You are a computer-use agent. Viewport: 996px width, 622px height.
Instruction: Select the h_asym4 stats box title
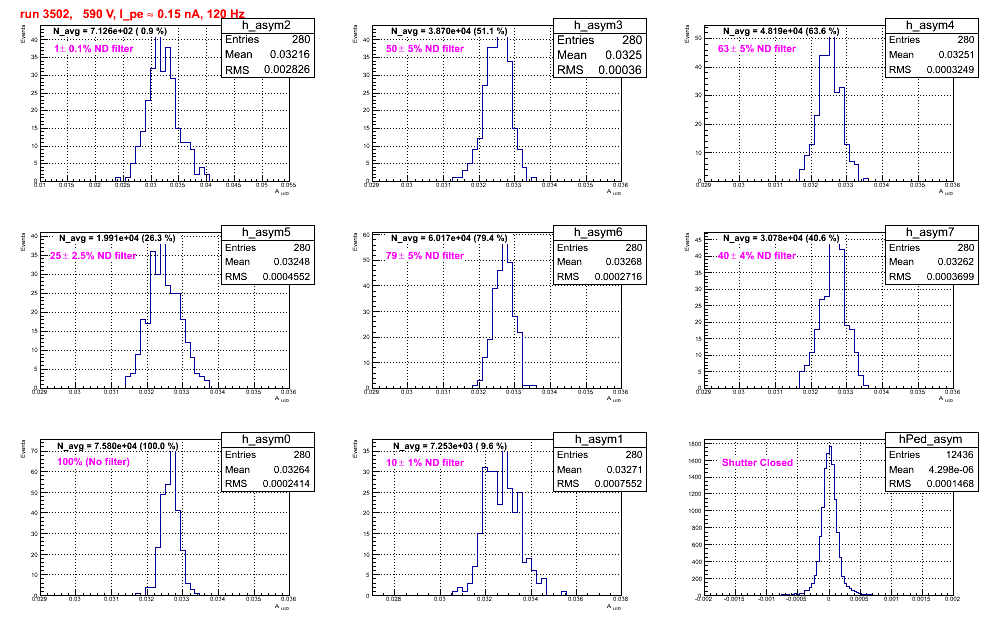pos(930,25)
